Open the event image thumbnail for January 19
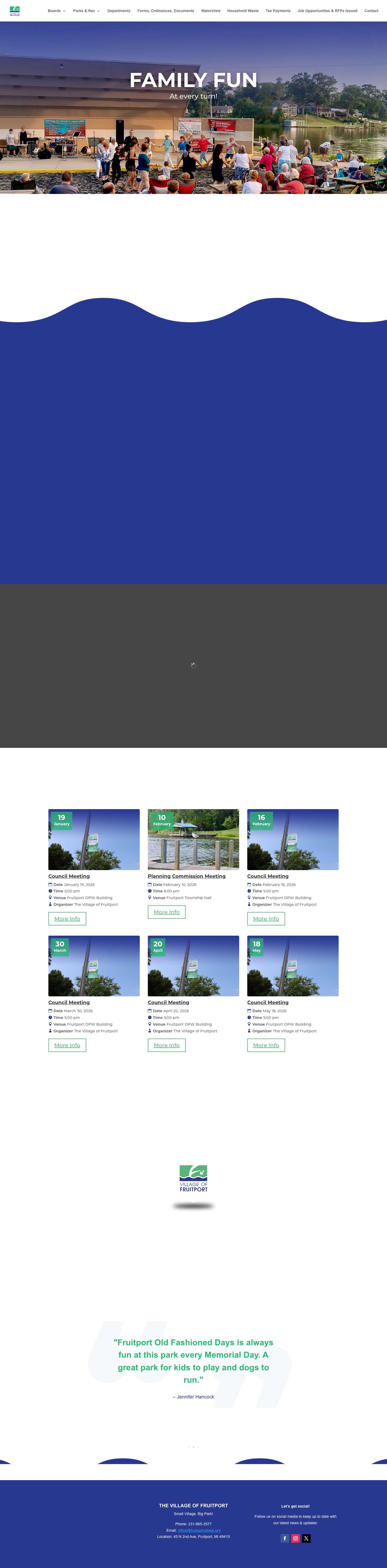Viewport: 387px width, 1568px height. [x=94, y=839]
